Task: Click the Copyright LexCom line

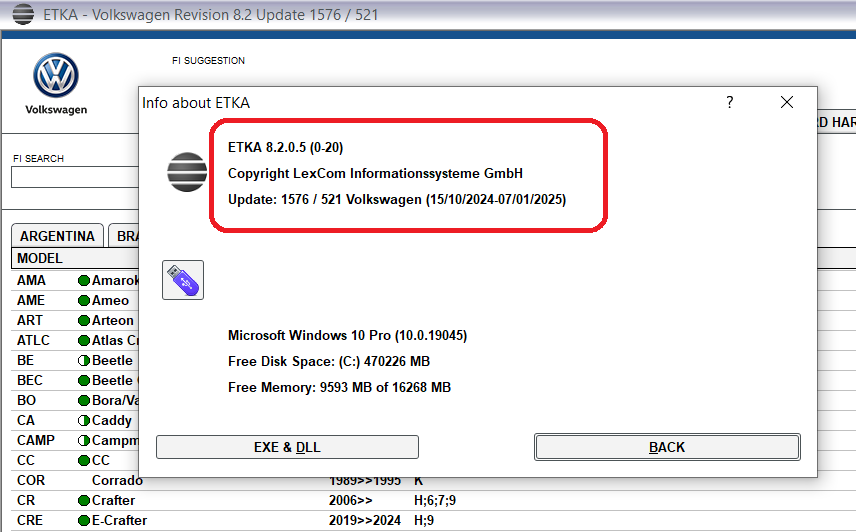Action: pyautogui.click(x=376, y=174)
